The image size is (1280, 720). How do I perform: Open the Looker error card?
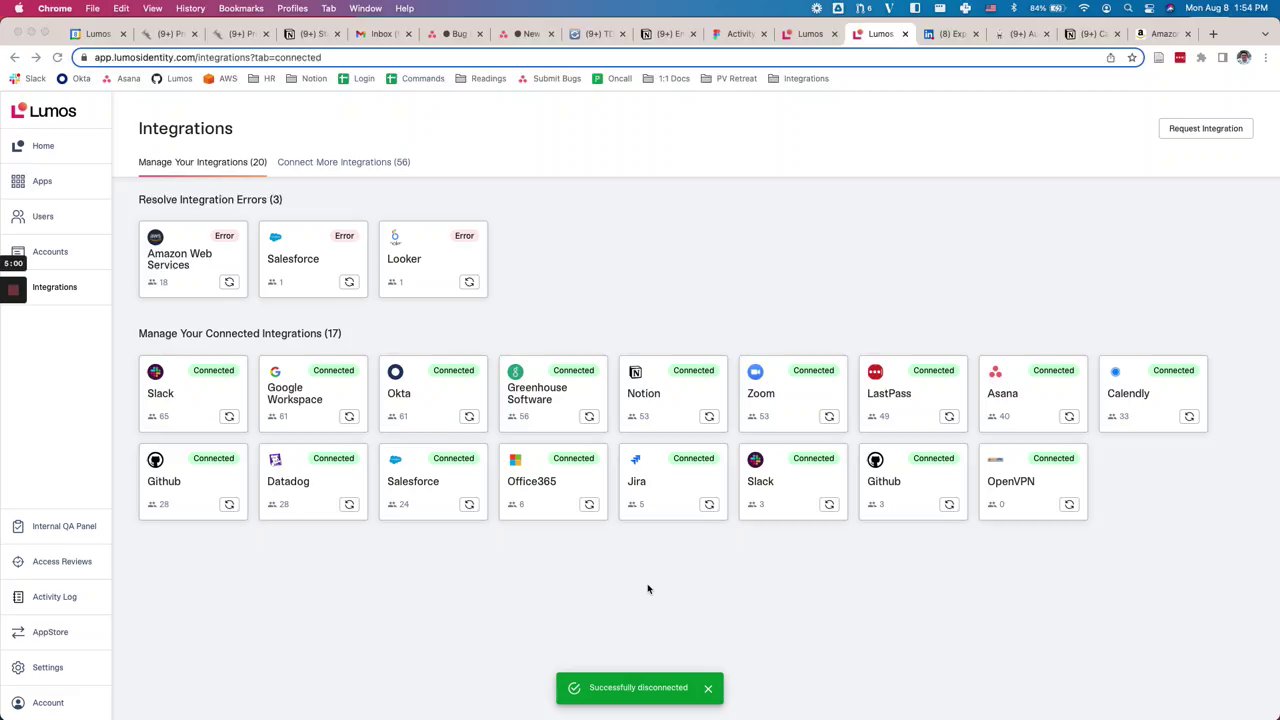coord(433,259)
